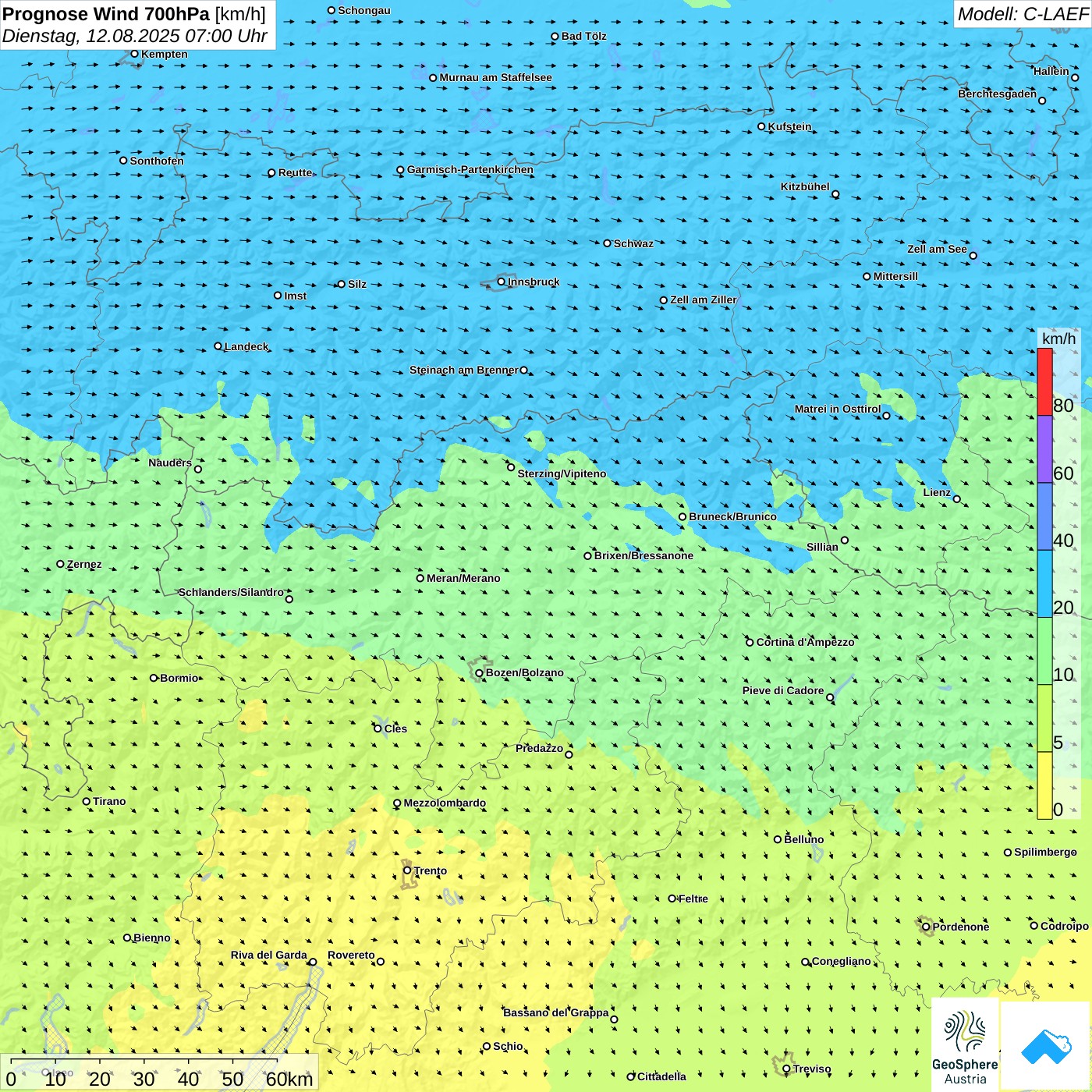Click the '60km' scale bar label
The width and height of the screenshot is (1092, 1092).
pos(289,1079)
